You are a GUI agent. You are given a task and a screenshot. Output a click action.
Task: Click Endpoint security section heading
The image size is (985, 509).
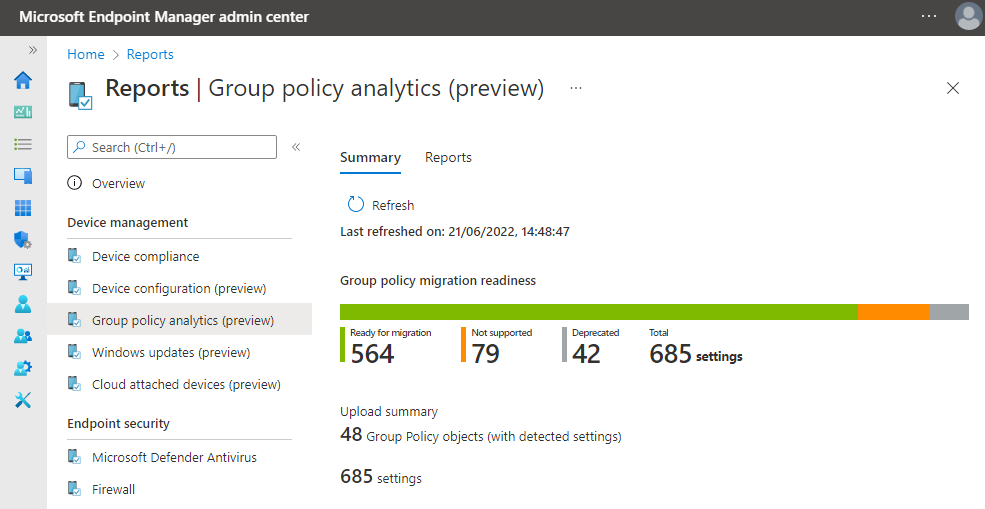click(x=118, y=424)
